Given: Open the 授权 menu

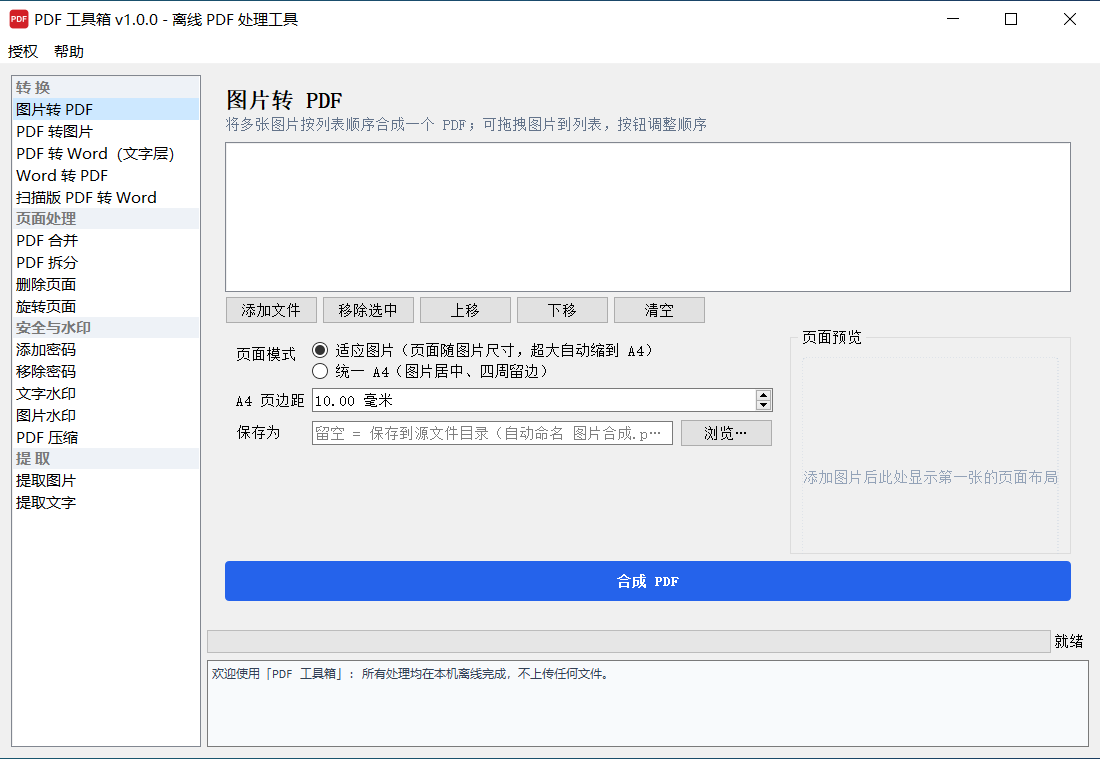Looking at the screenshot, I should (22, 52).
